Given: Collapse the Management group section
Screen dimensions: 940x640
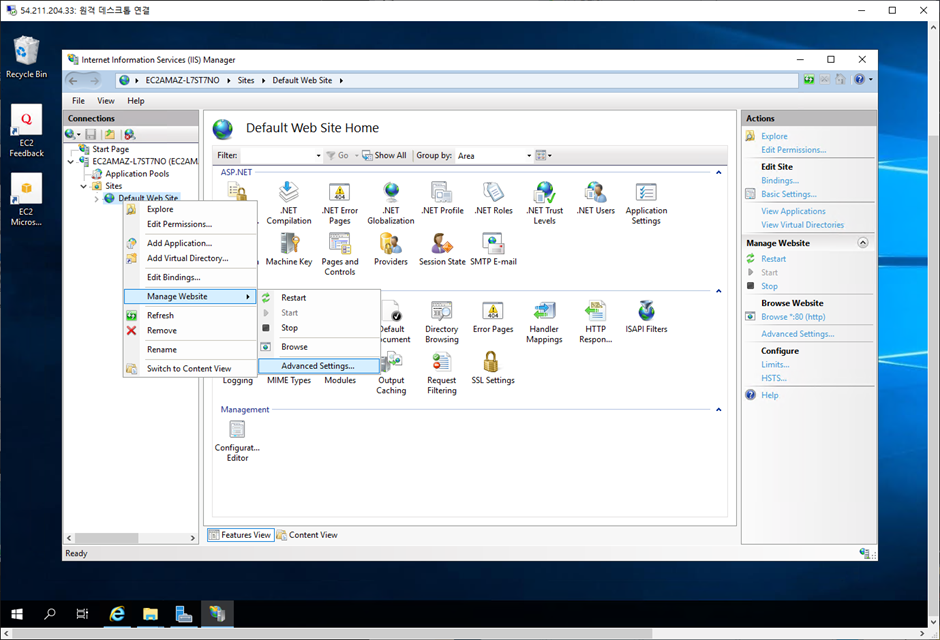Looking at the screenshot, I should point(718,410).
